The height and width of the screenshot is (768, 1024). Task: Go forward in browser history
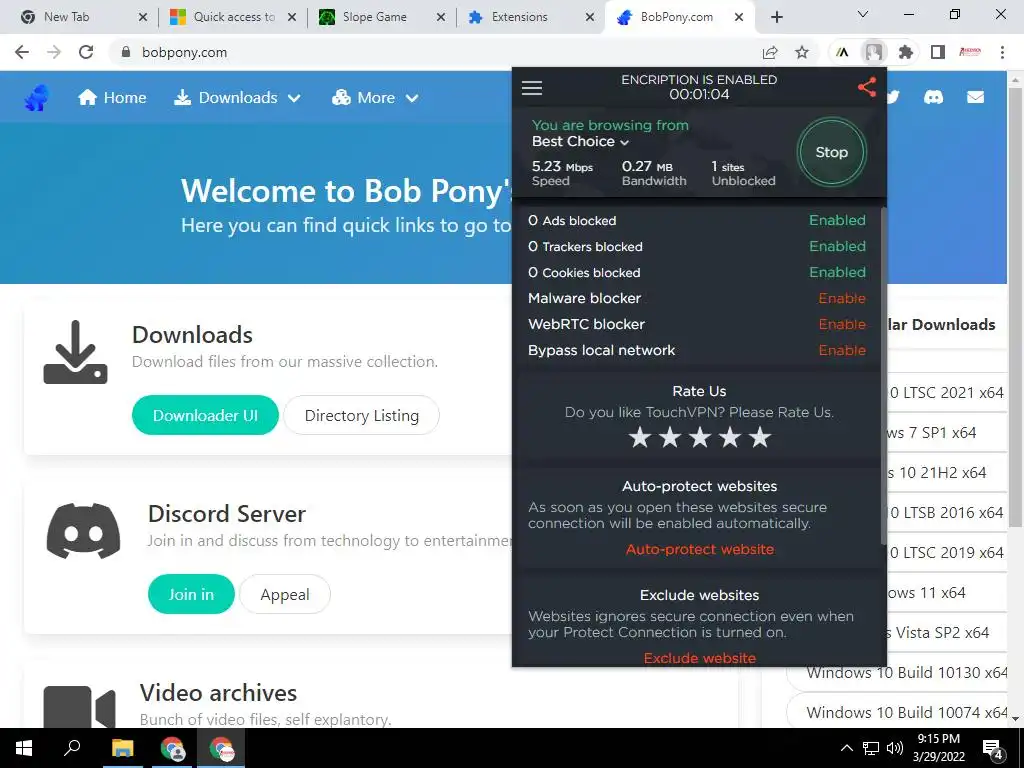tap(54, 52)
